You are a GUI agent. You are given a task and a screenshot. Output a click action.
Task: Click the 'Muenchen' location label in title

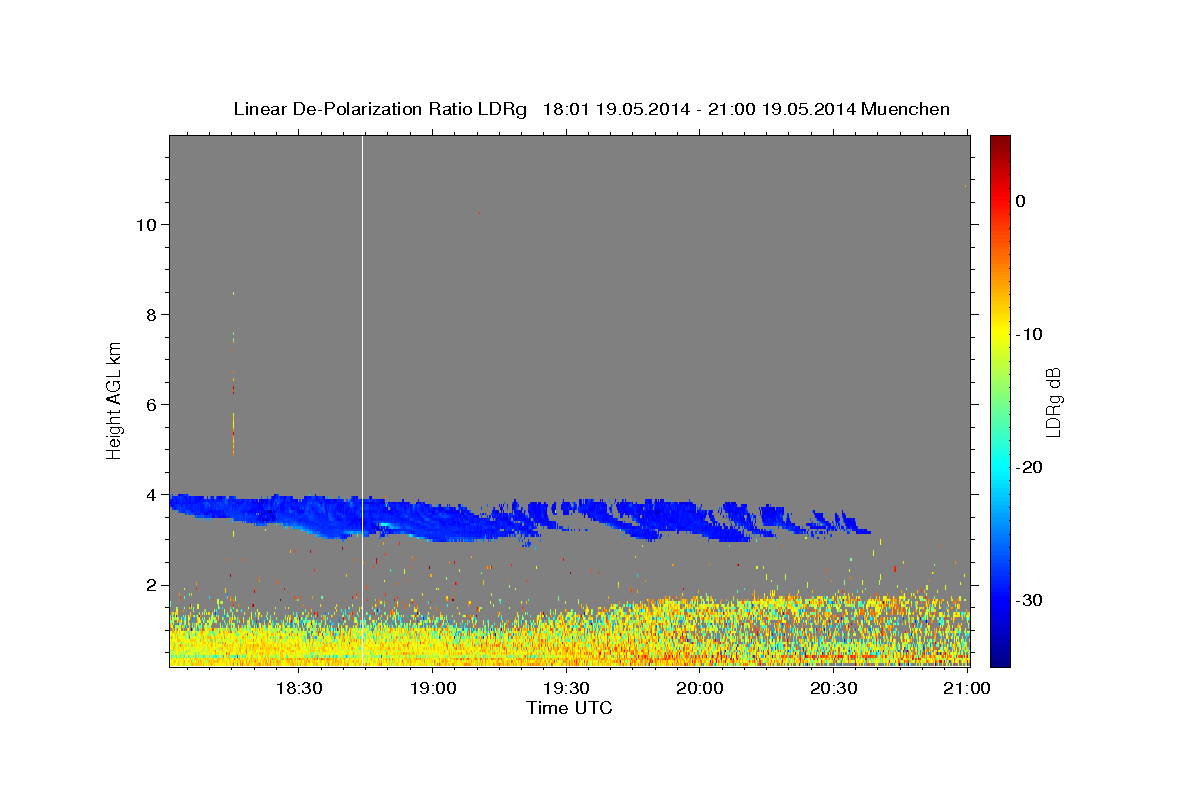click(x=906, y=109)
